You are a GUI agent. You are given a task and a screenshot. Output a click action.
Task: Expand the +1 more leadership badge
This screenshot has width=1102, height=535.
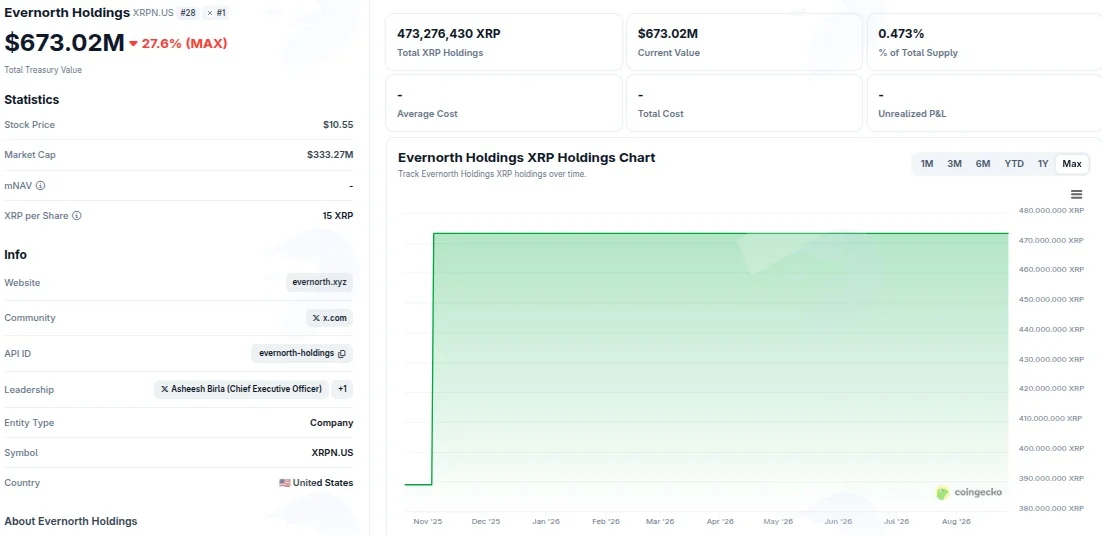pos(342,389)
